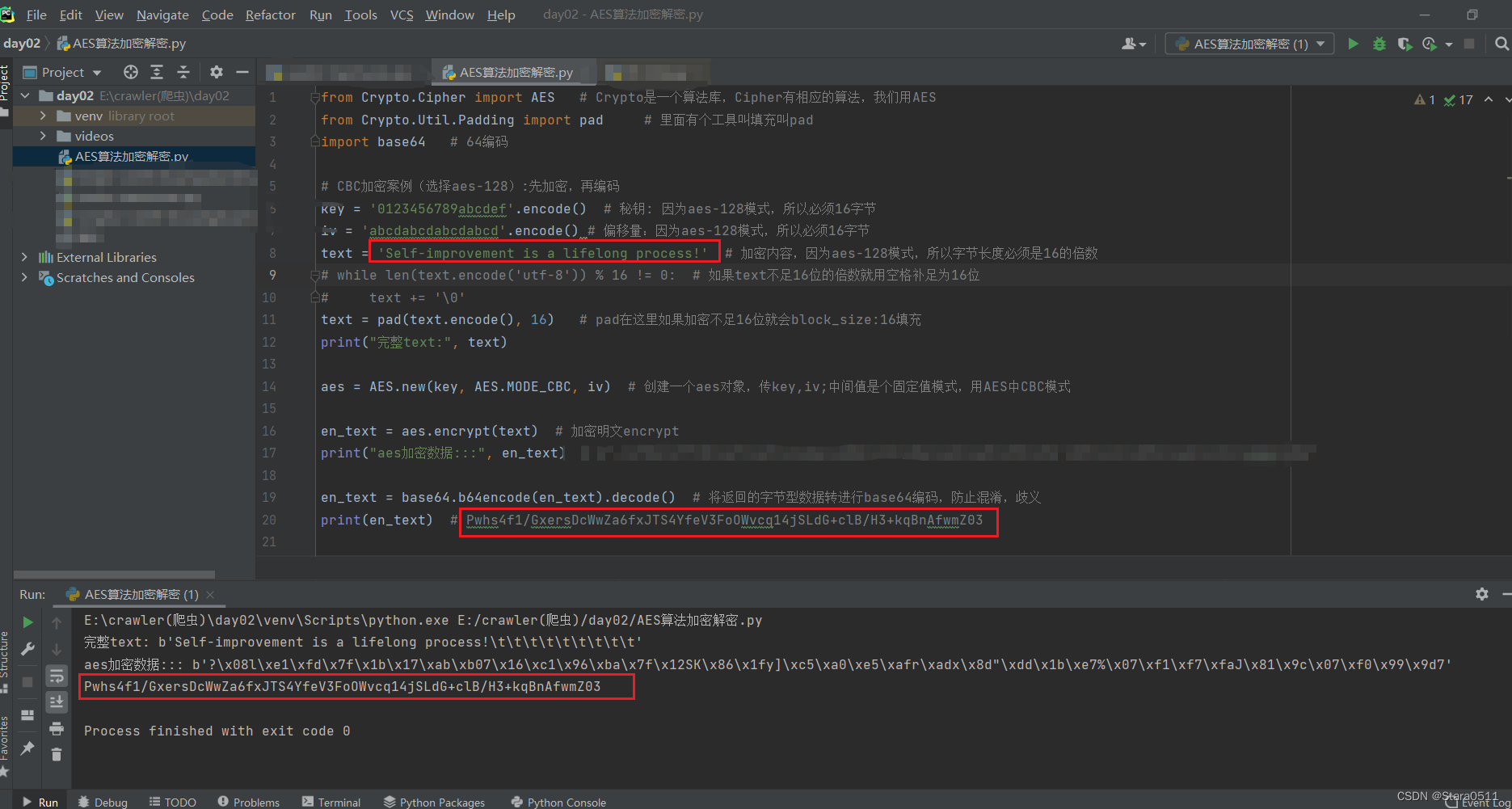Viewport: 1512px width, 809px height.
Task: Jump to previous highlighted error arrow
Action: tap(1489, 99)
